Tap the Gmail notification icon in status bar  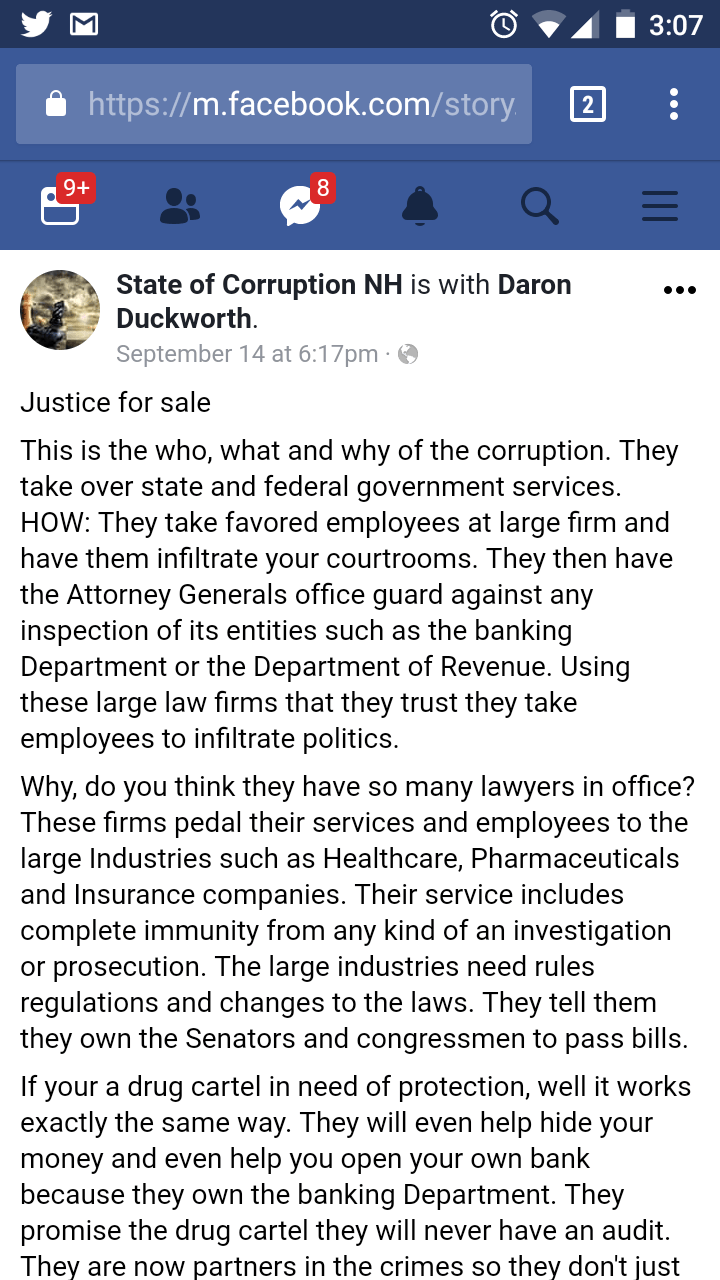[84, 24]
